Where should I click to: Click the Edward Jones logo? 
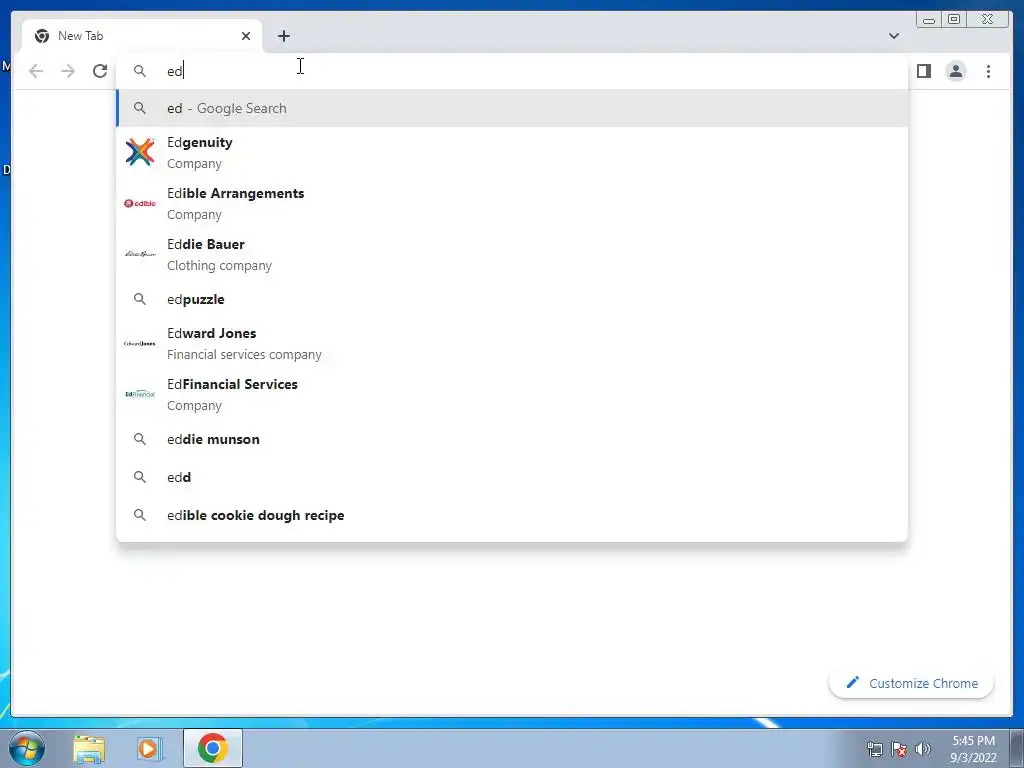coord(140,343)
